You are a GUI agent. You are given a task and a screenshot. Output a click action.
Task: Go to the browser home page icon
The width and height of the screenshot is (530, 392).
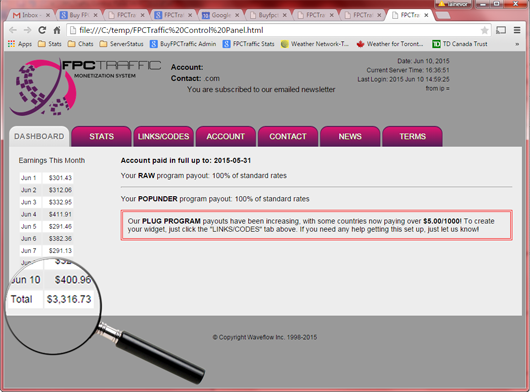[57, 30]
